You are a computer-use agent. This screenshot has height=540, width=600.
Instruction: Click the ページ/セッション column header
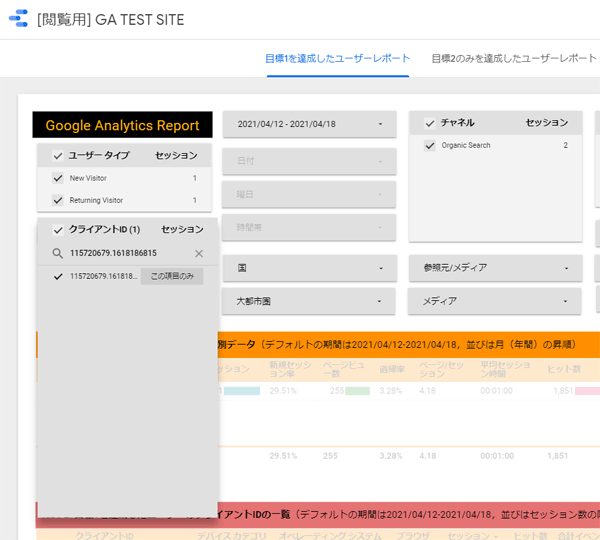coord(441,369)
